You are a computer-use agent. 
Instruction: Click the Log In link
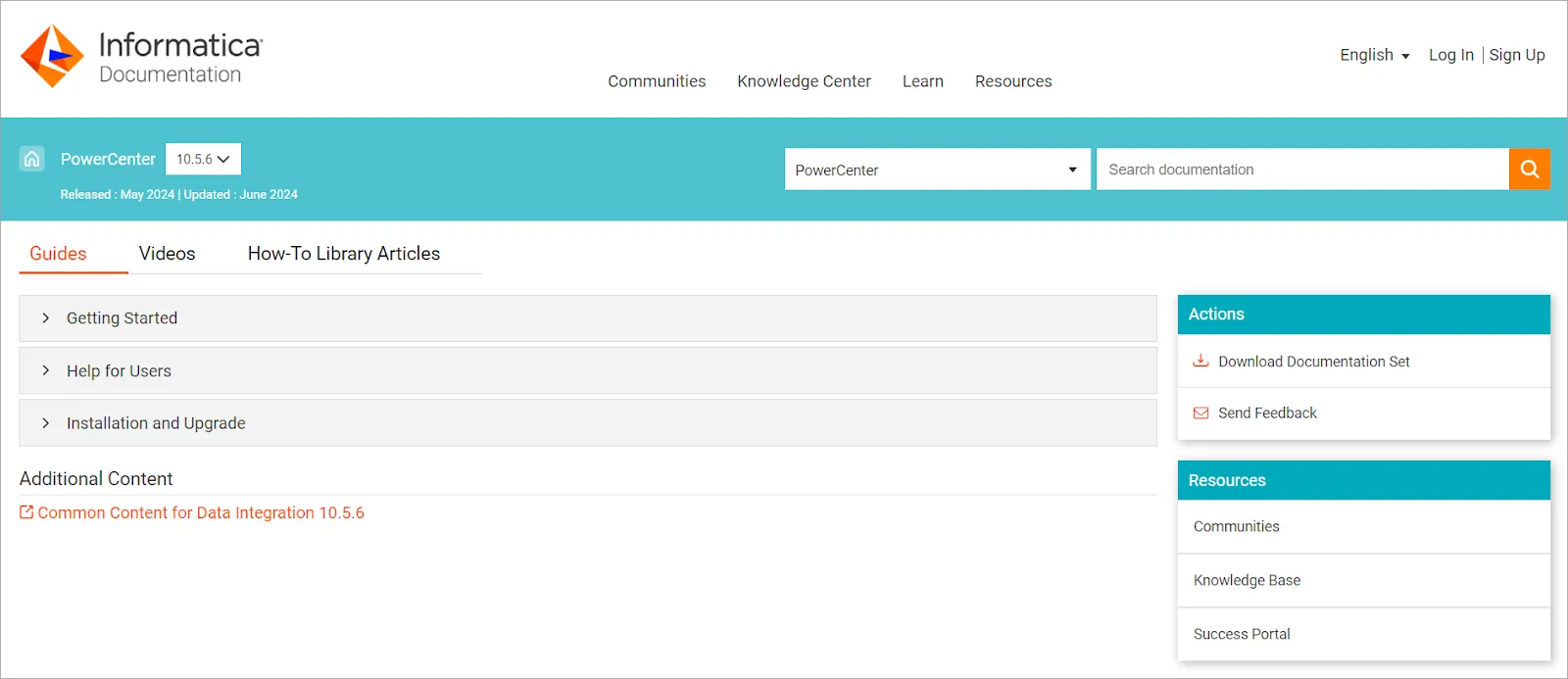[x=1451, y=55]
